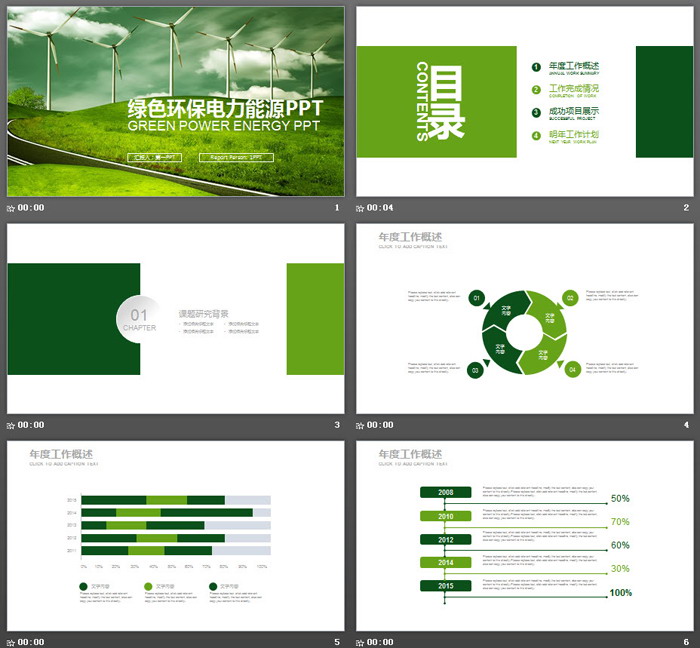This screenshot has width=700, height=648.
Task: Select the horizontal bar chart slide
Action: click(175, 535)
